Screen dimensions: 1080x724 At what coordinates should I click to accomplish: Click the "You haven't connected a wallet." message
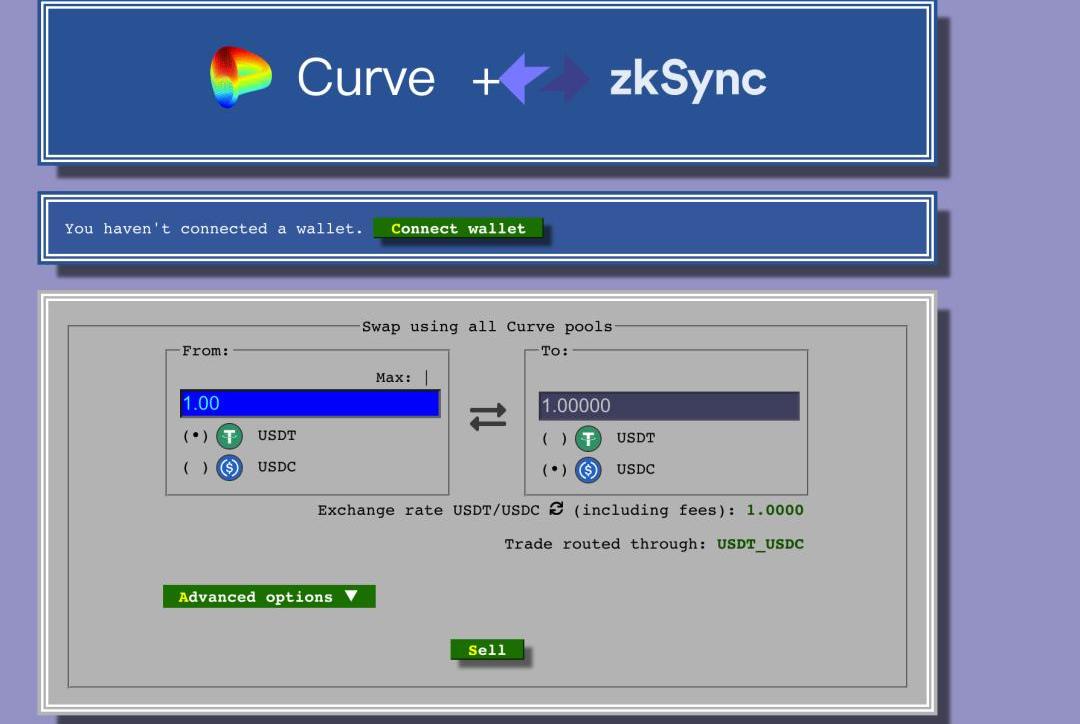[214, 229]
